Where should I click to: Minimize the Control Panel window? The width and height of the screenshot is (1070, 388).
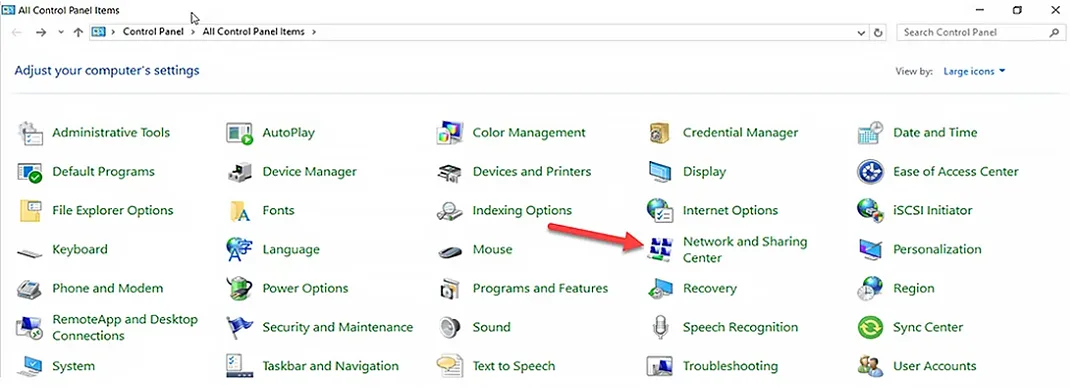[980, 10]
